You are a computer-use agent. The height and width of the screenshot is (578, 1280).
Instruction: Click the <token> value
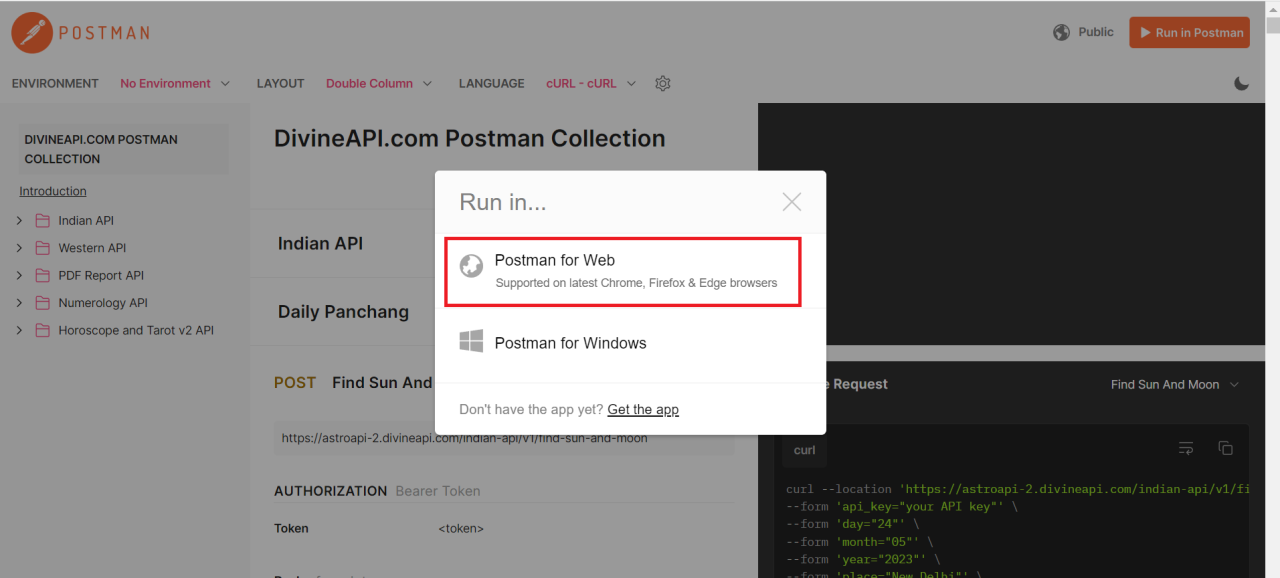pos(461,528)
